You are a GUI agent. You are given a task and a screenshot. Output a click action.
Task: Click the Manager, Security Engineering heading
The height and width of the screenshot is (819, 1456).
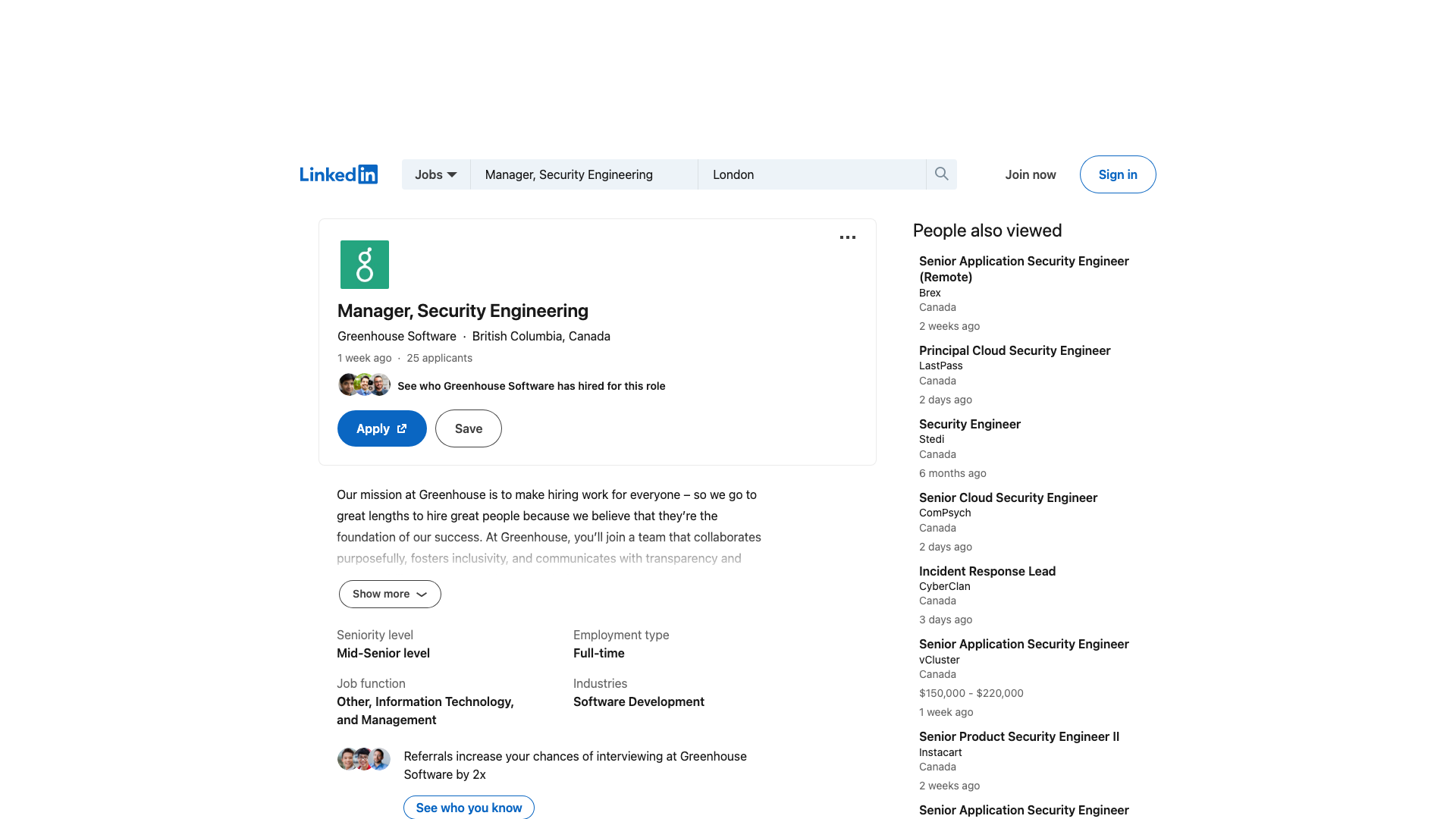463,311
